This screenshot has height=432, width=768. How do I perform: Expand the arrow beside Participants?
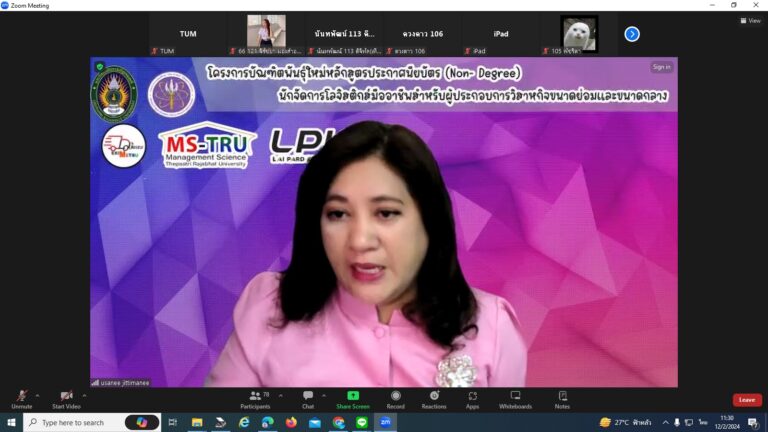281,395
